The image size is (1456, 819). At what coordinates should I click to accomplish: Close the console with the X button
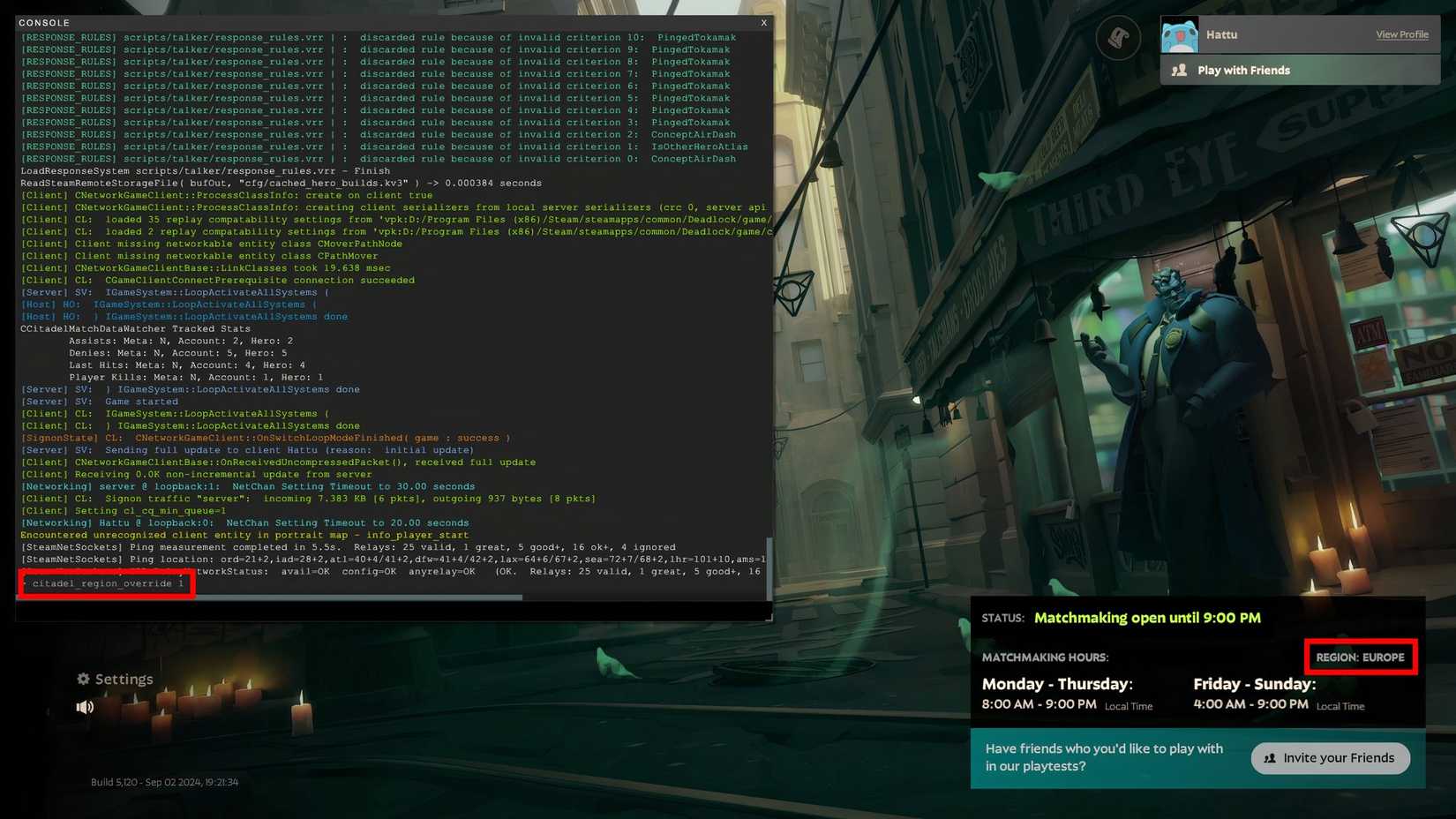[x=763, y=23]
